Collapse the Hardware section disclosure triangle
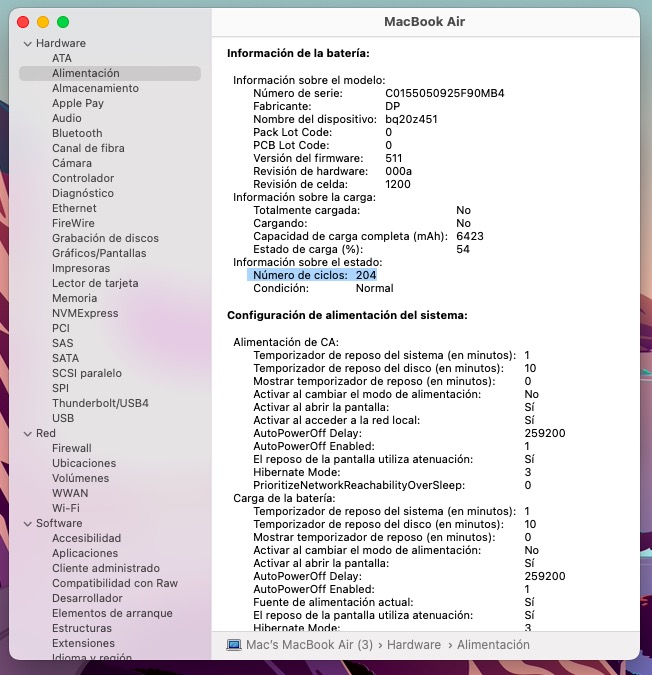This screenshot has width=652, height=675. pos(27,44)
